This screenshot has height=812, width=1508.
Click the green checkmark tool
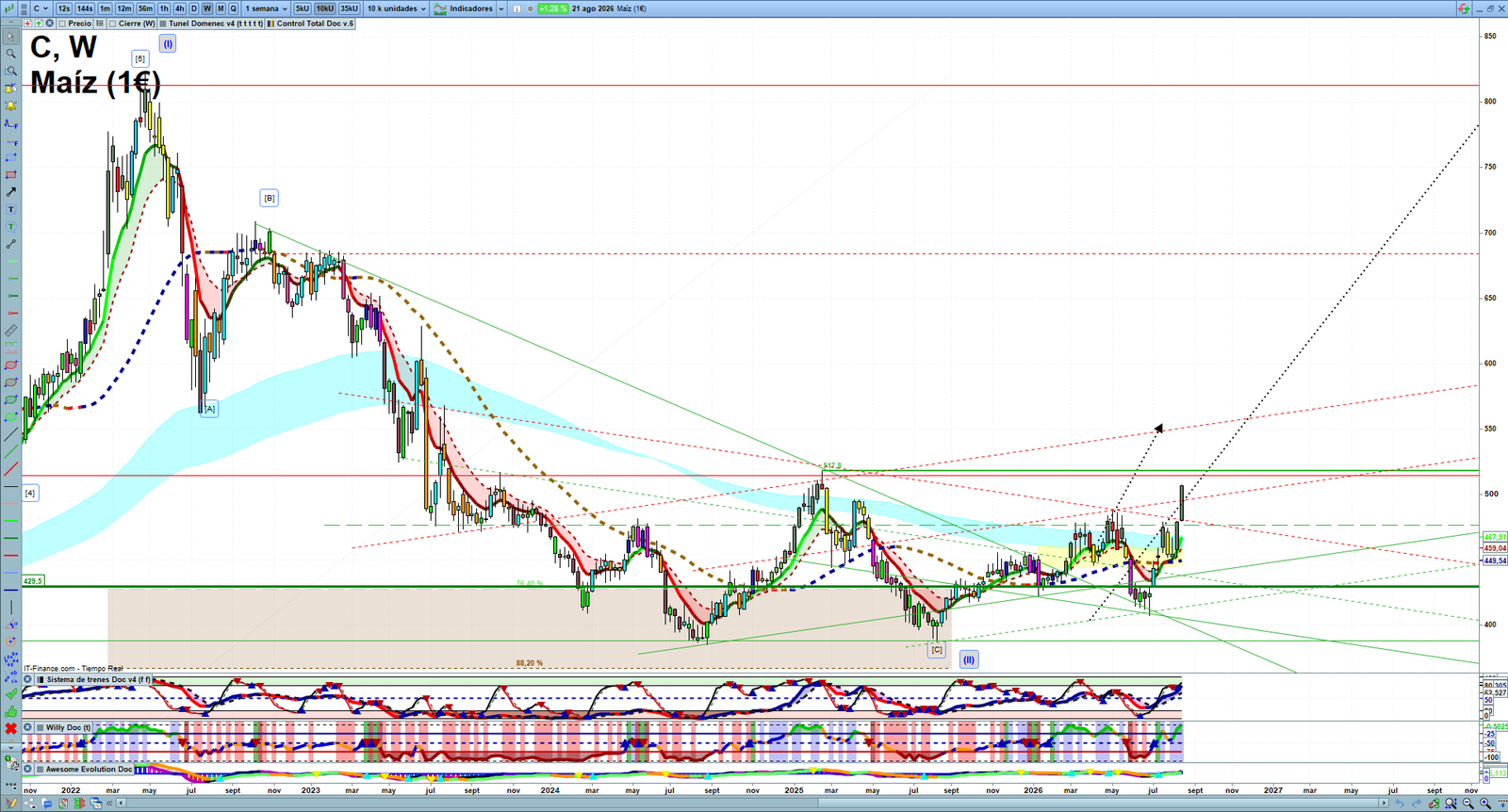coord(11,693)
